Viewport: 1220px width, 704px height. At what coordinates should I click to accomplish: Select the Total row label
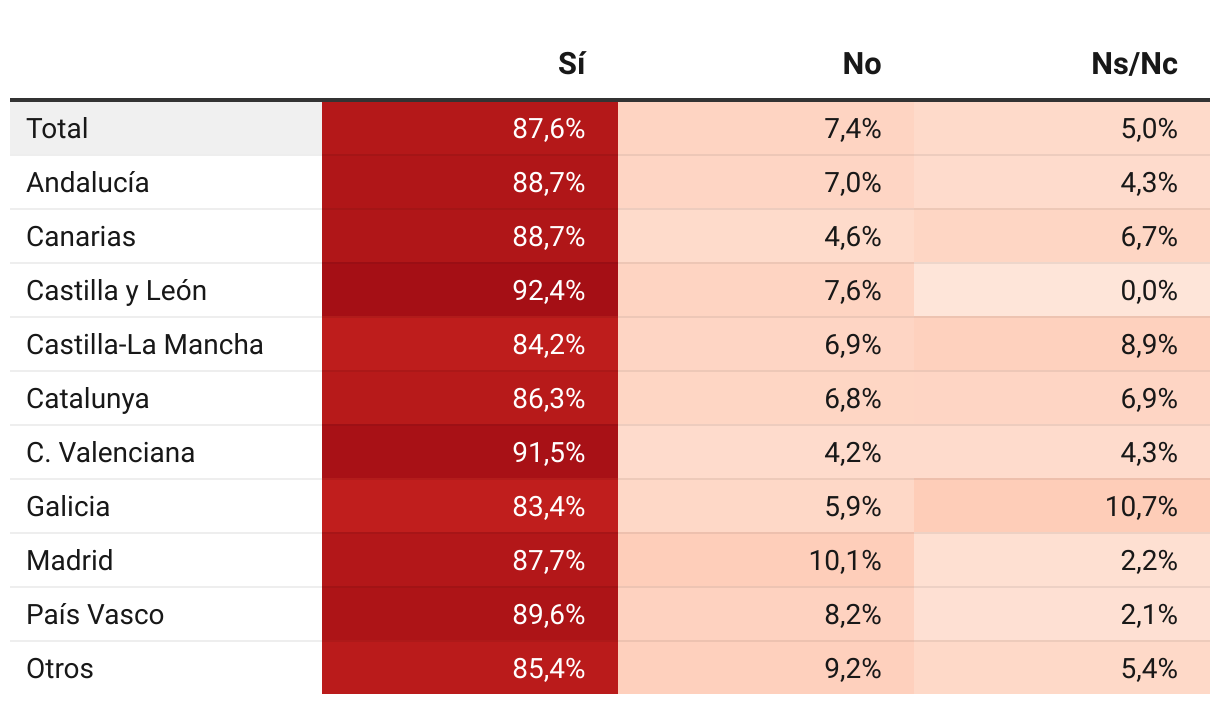(x=57, y=128)
